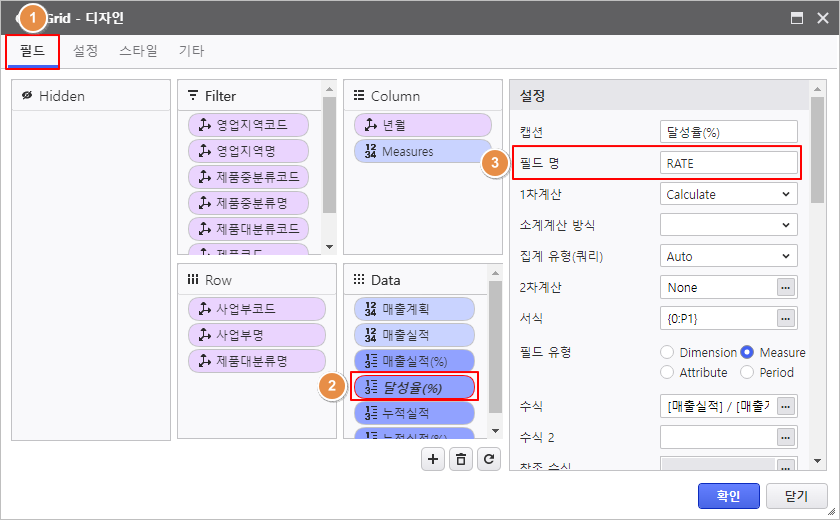
Task: Switch to the 스타일 tab
Action: tap(138, 50)
